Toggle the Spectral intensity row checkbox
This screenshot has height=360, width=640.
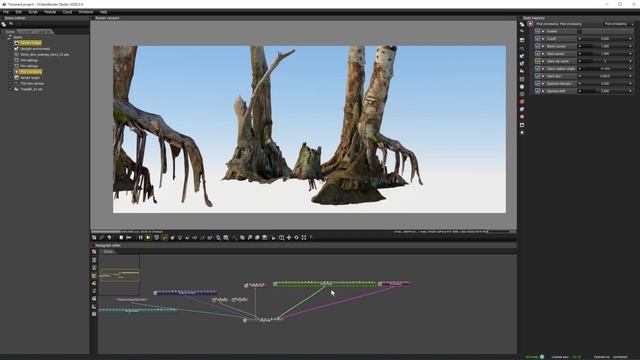(x=538, y=84)
